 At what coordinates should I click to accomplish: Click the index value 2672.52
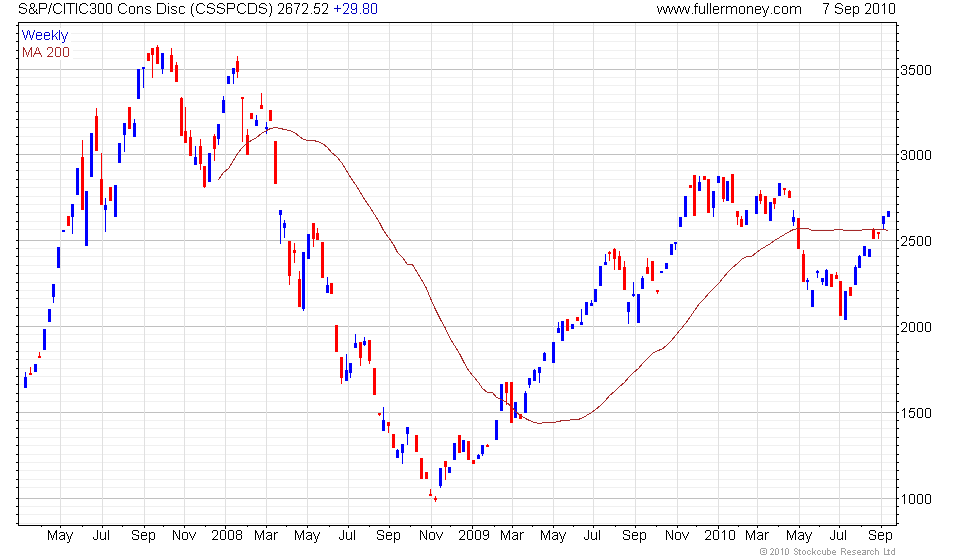click(x=303, y=9)
